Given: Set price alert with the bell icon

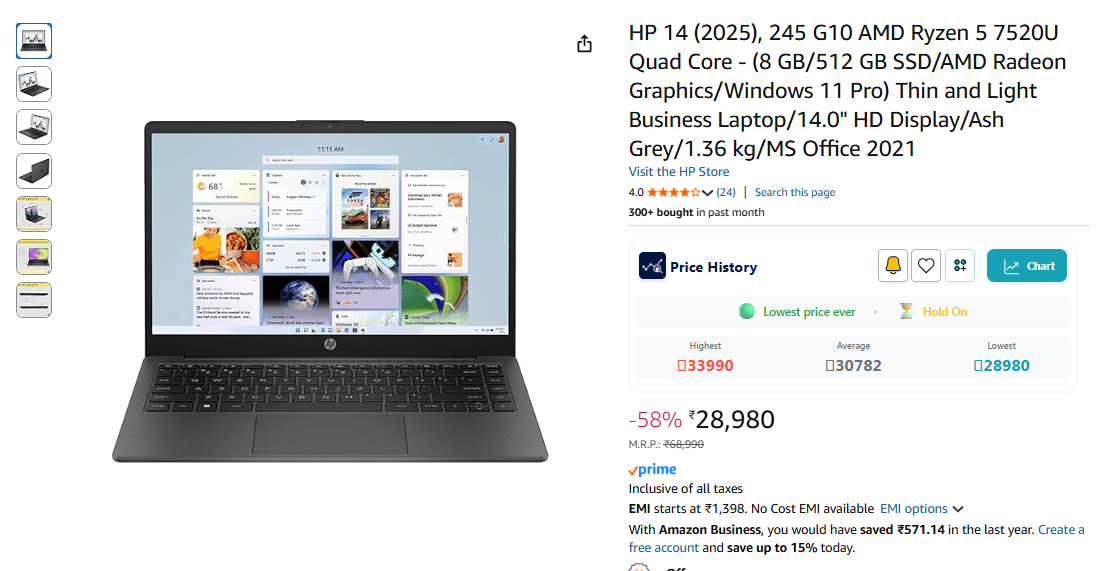Looking at the screenshot, I should point(892,266).
